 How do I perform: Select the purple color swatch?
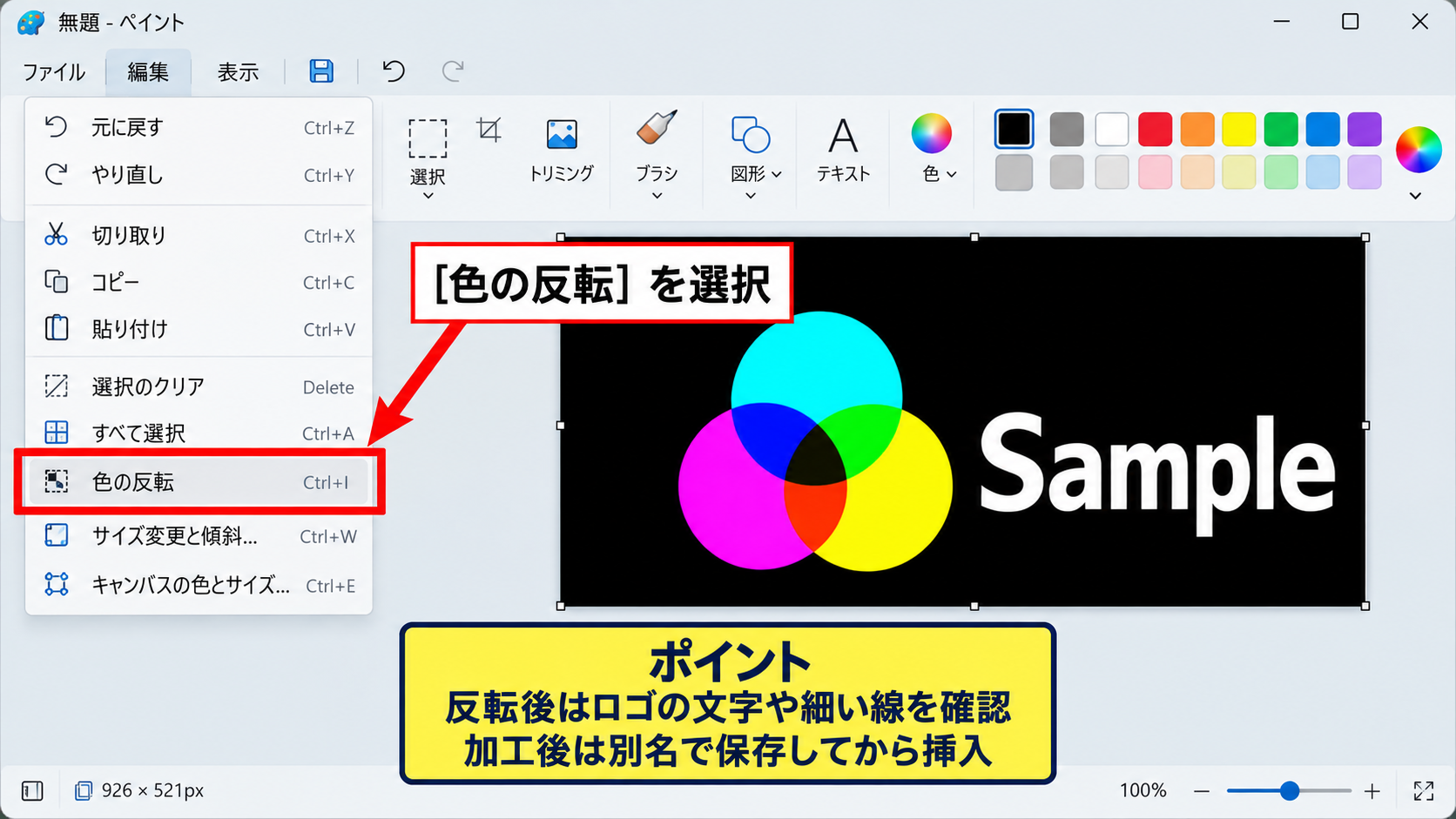point(1365,130)
